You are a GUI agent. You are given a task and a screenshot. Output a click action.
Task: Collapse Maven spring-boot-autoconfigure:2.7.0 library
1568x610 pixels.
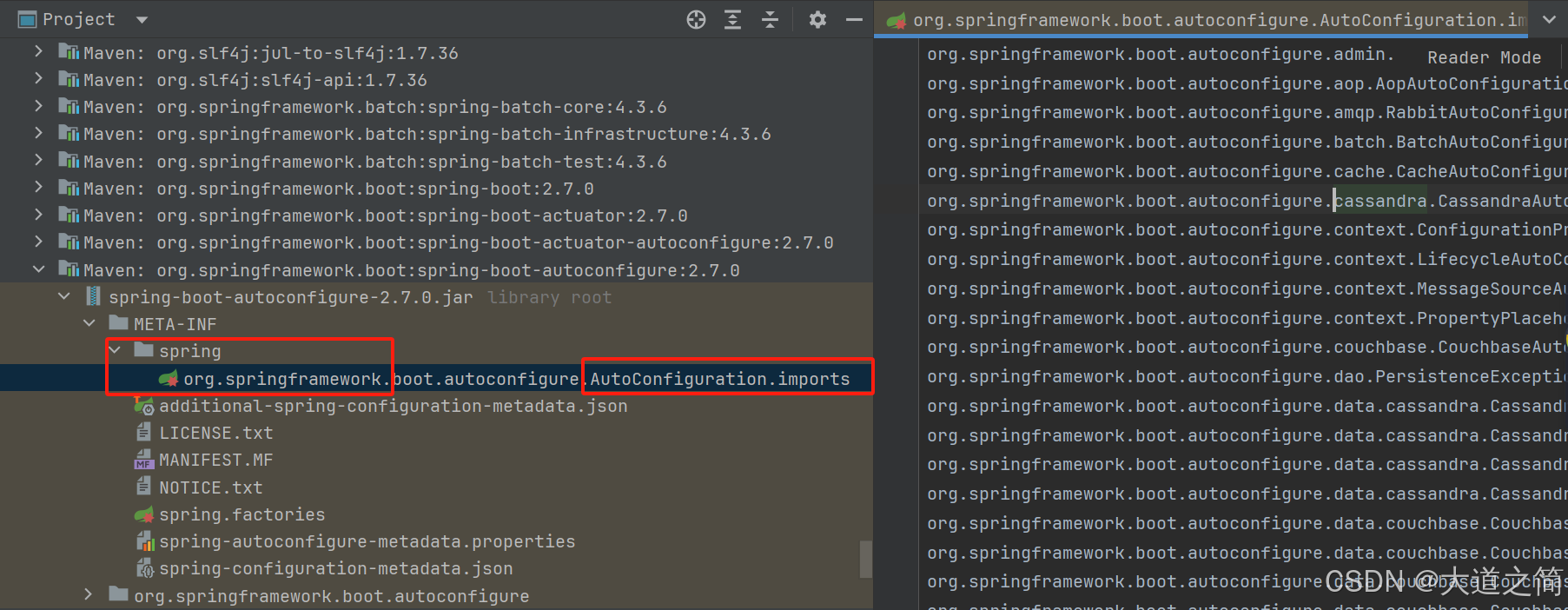[x=38, y=269]
